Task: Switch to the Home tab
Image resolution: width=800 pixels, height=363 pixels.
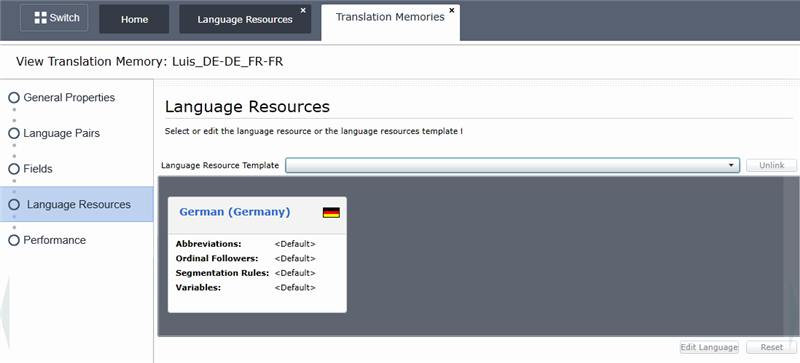Action: tap(134, 19)
